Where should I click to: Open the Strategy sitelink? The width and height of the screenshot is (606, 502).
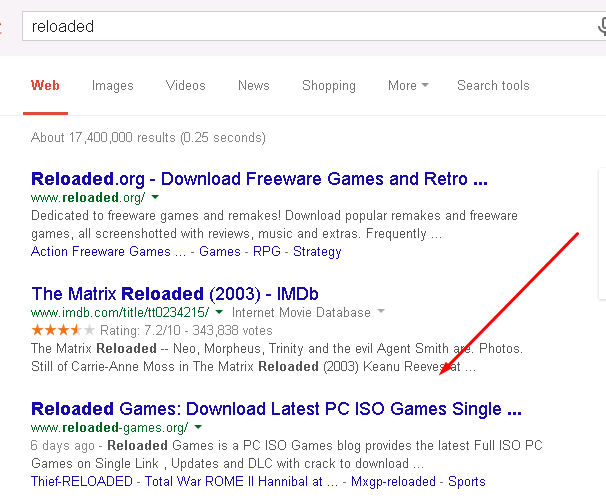click(x=317, y=252)
